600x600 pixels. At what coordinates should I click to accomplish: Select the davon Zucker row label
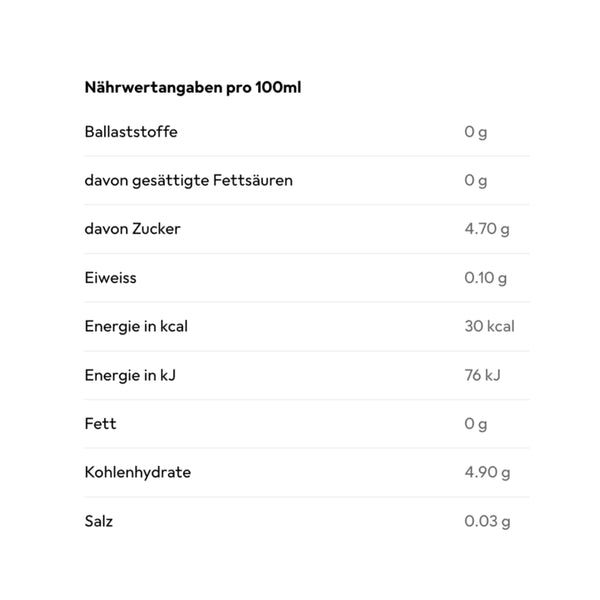tap(132, 229)
